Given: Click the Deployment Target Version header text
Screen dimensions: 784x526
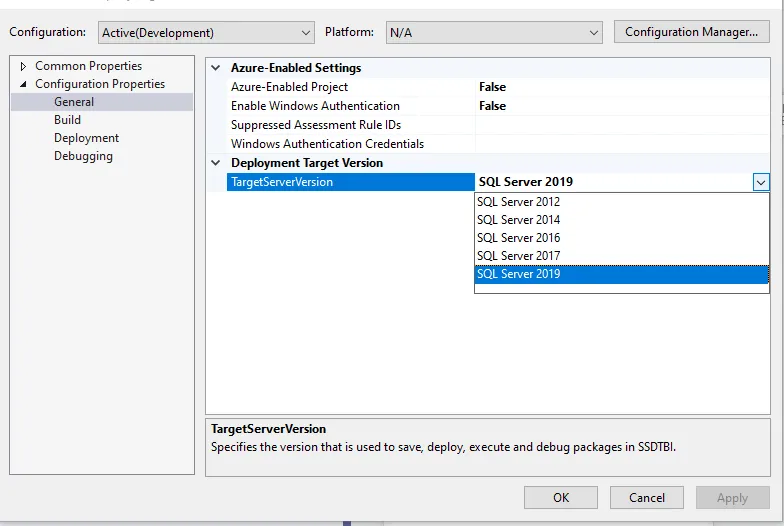Looking at the screenshot, I should 307,162.
